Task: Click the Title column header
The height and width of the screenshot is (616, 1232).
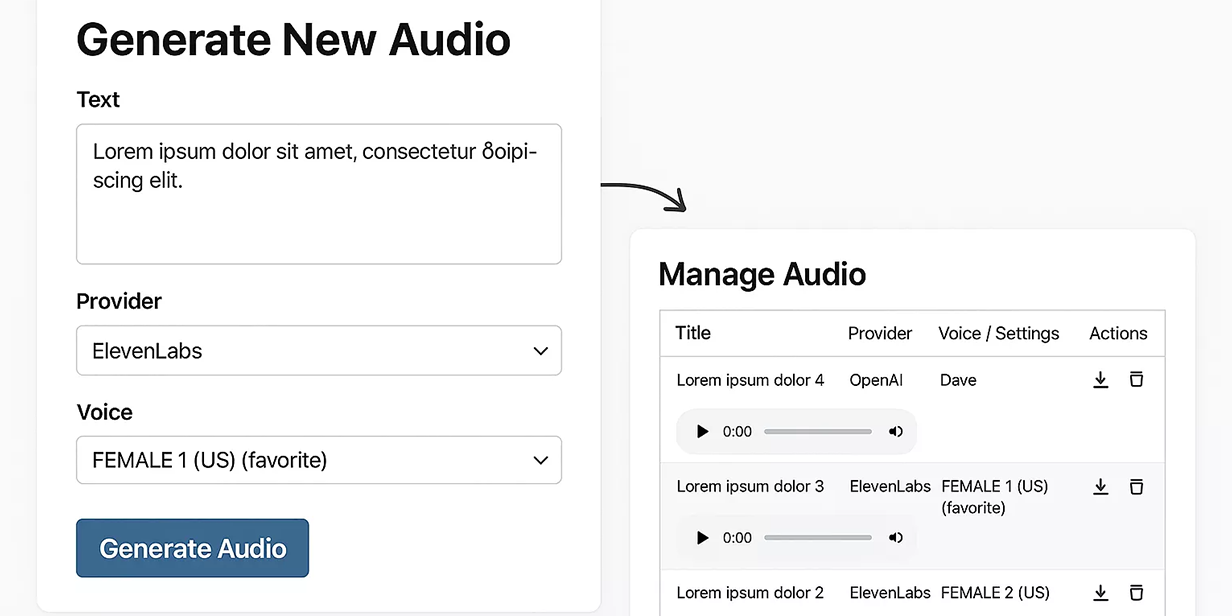Action: pyautogui.click(x=693, y=333)
